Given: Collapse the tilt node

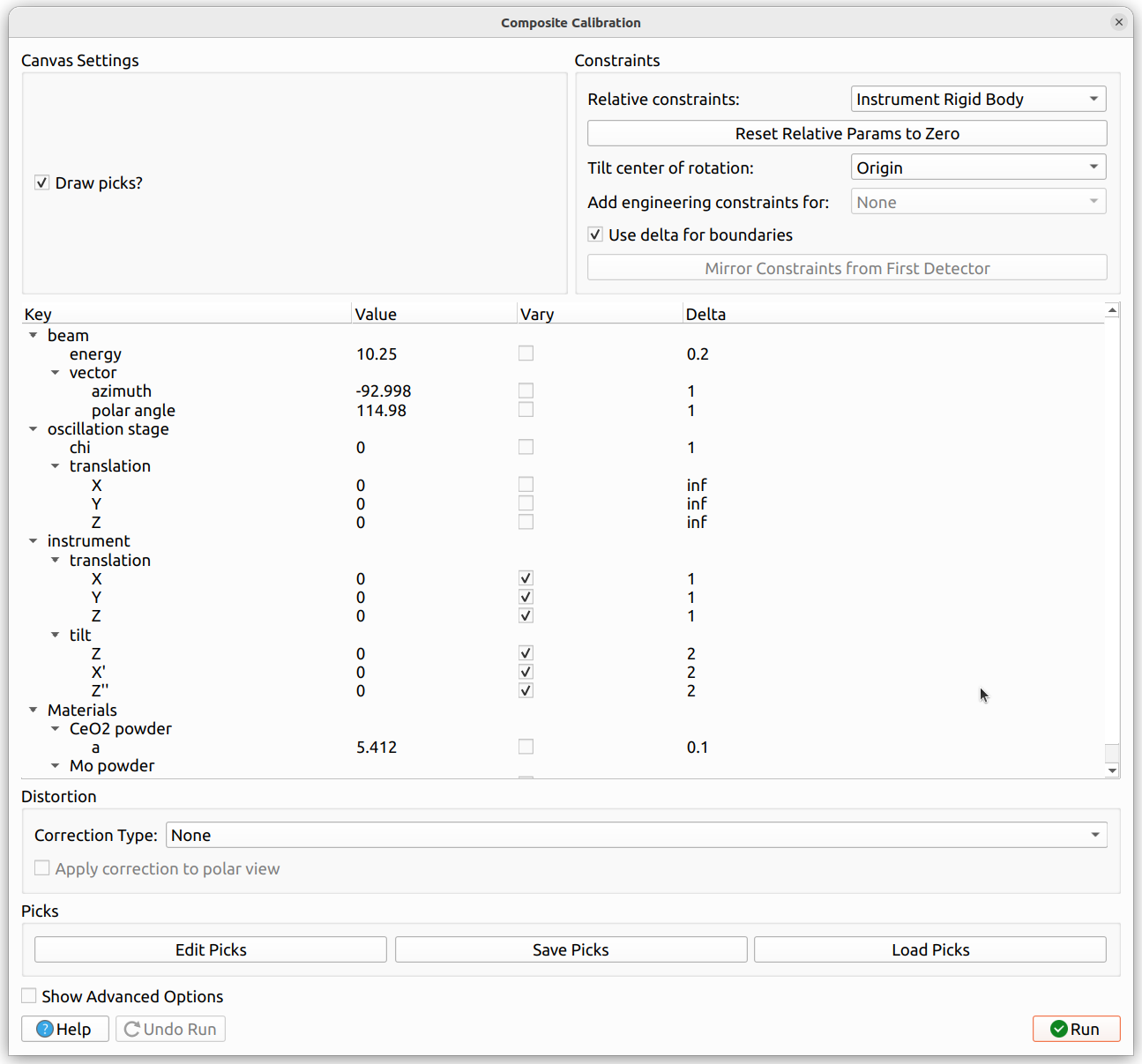Looking at the screenshot, I should [56, 635].
